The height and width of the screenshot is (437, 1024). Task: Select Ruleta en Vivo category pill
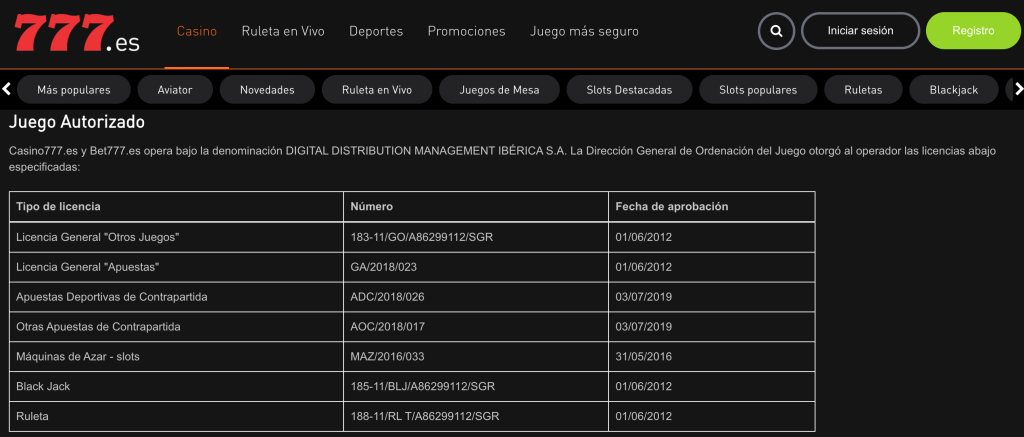377,90
